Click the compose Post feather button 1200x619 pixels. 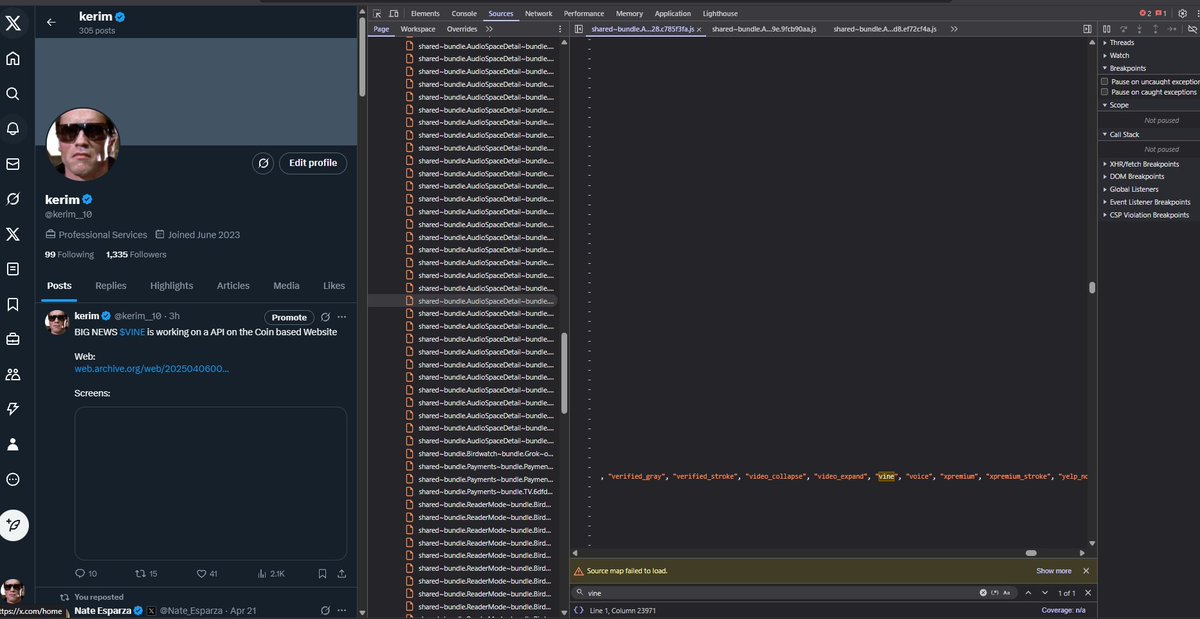pyautogui.click(x=14, y=524)
